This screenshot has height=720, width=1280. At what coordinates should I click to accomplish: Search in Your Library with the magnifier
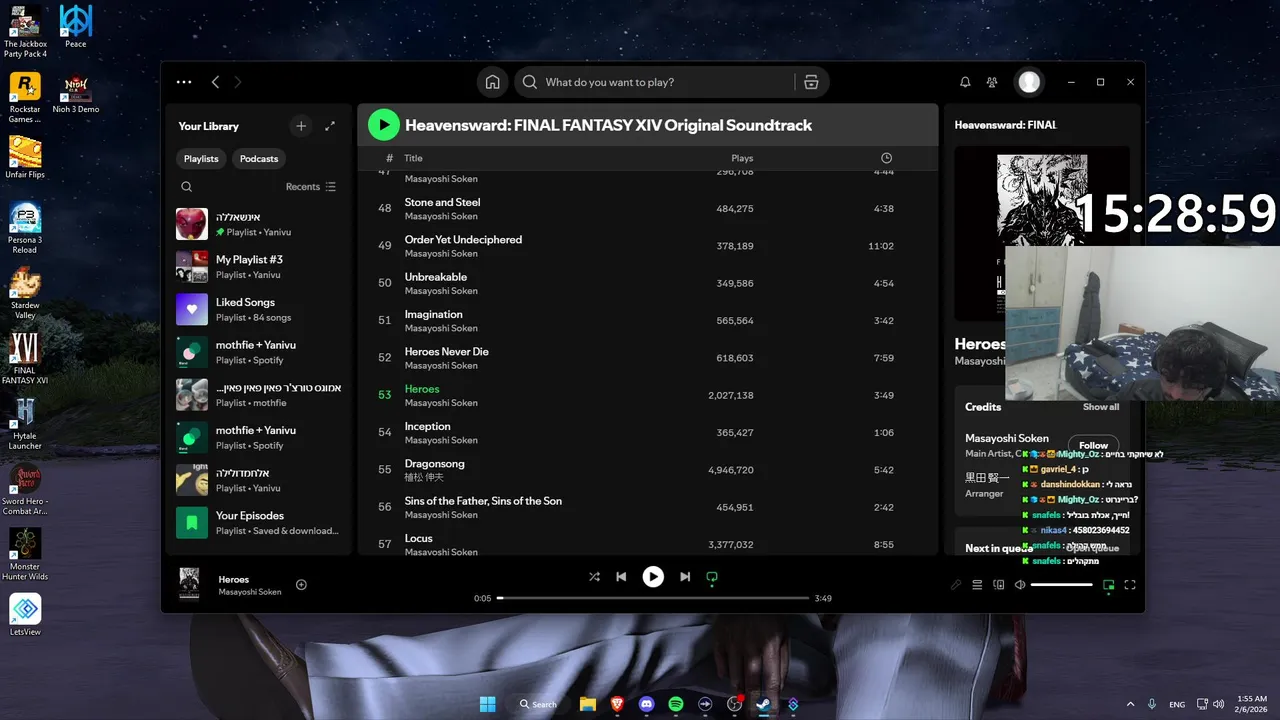point(187,187)
